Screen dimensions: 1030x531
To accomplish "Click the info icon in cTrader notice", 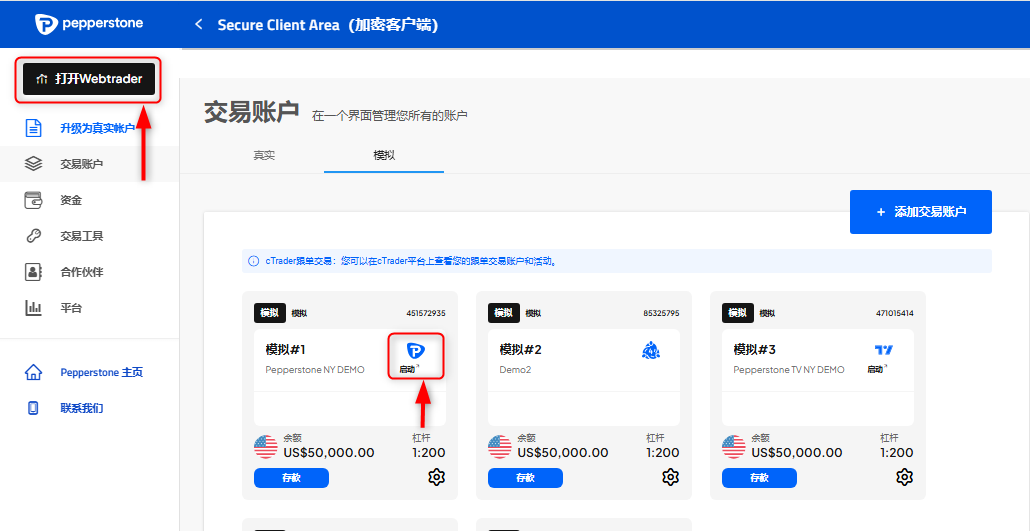I will tap(253, 262).
